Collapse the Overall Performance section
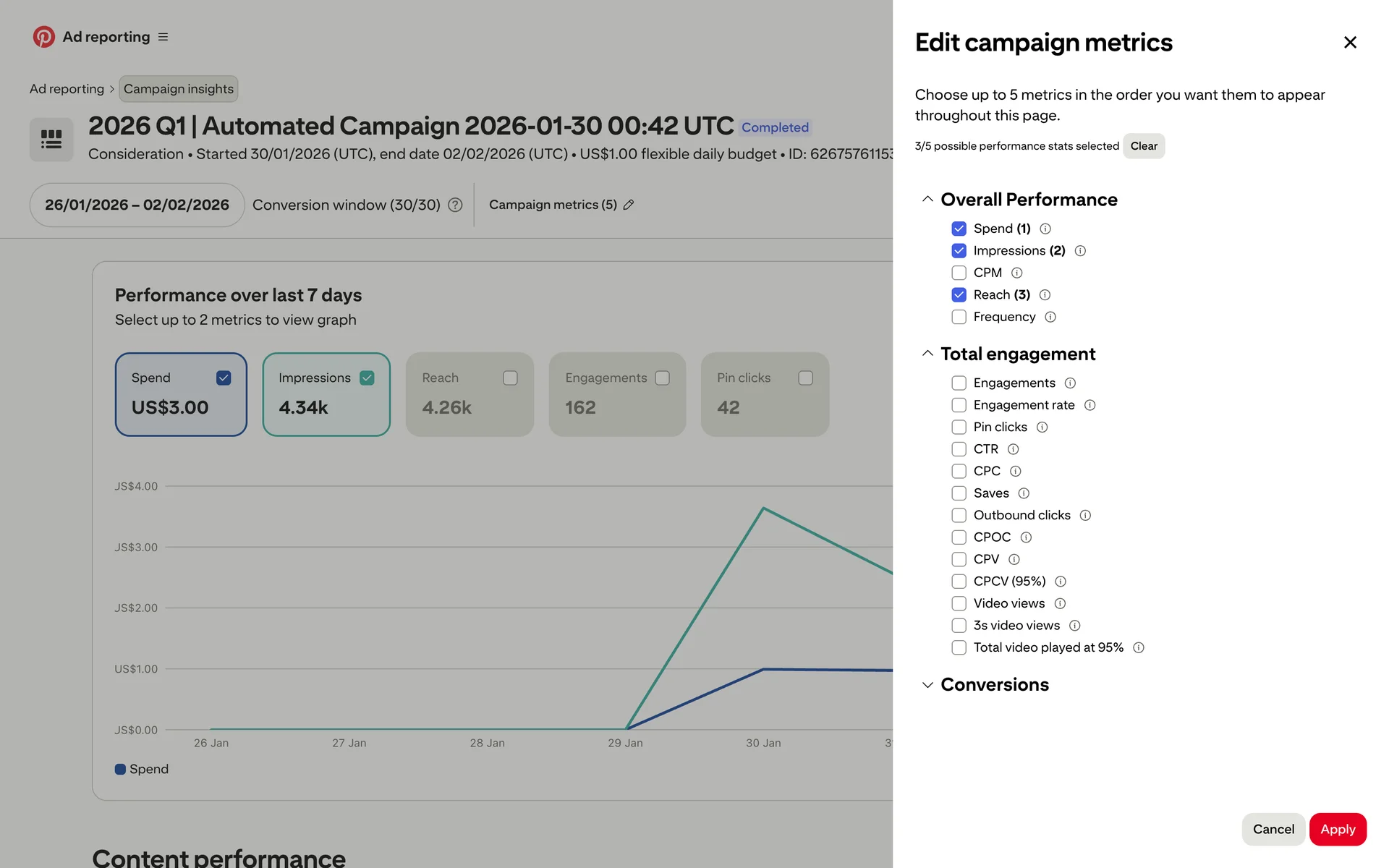1389x868 pixels. [x=927, y=200]
